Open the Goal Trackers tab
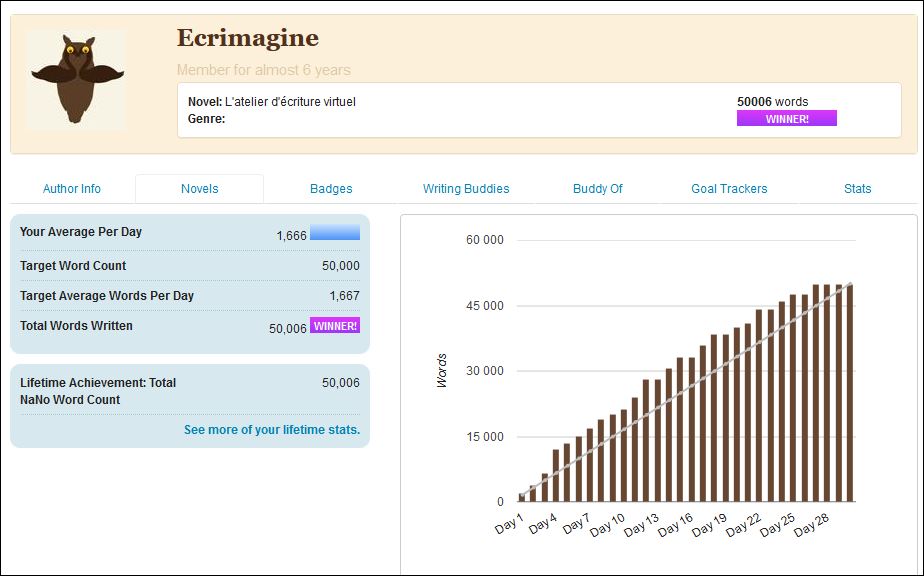This screenshot has height=576, width=924. pos(729,189)
